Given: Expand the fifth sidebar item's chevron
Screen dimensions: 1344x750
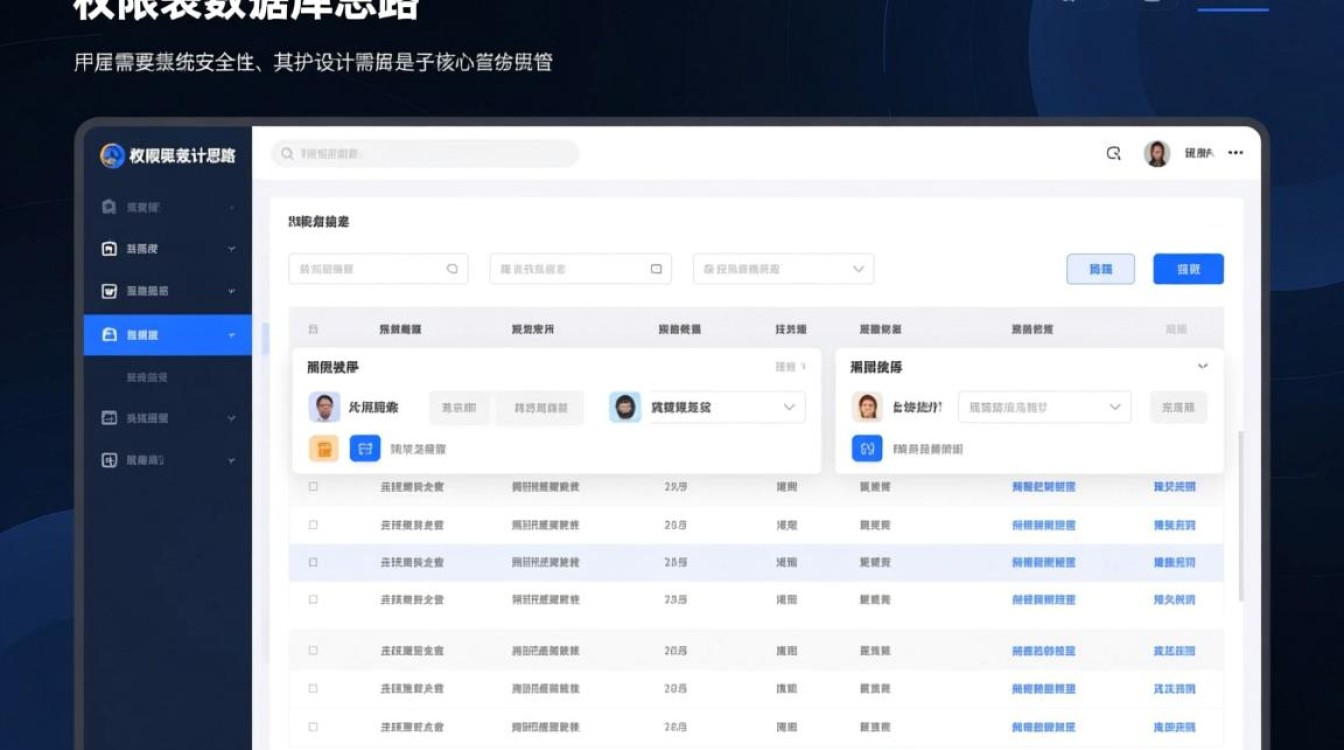Looking at the screenshot, I should [232, 418].
